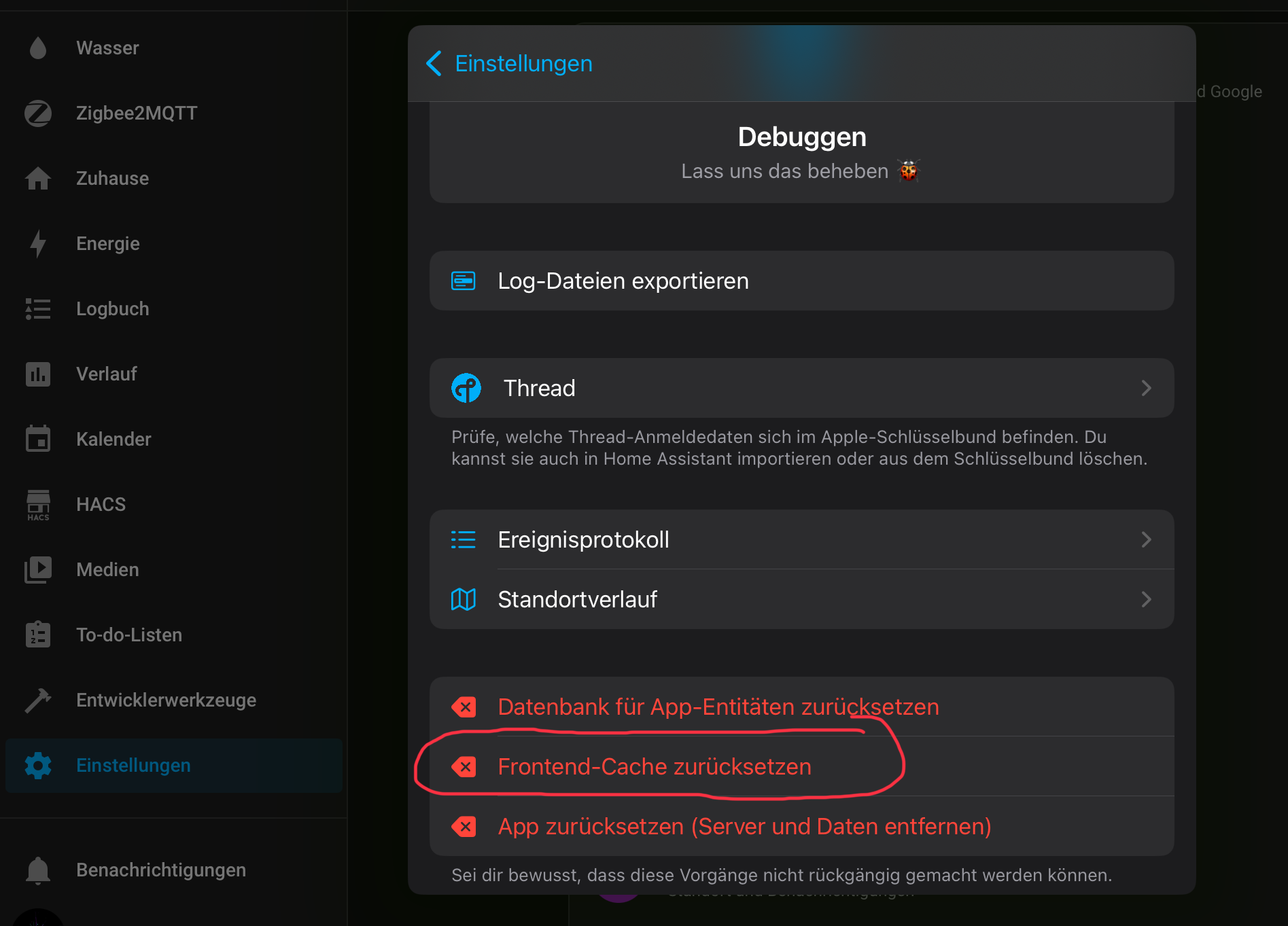Select Datenbank für App-Entitäten zurücksetzen
Image resolution: width=1288 pixels, height=926 pixels.
pos(801,707)
